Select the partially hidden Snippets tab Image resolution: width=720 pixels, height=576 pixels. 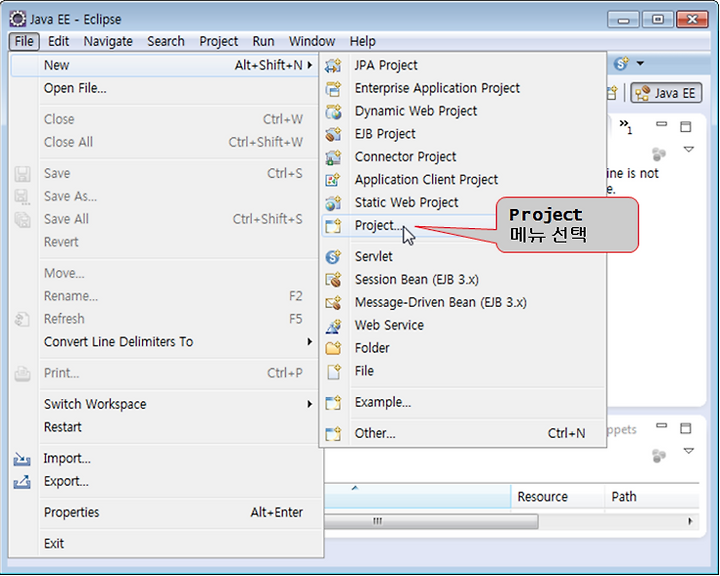(x=622, y=430)
